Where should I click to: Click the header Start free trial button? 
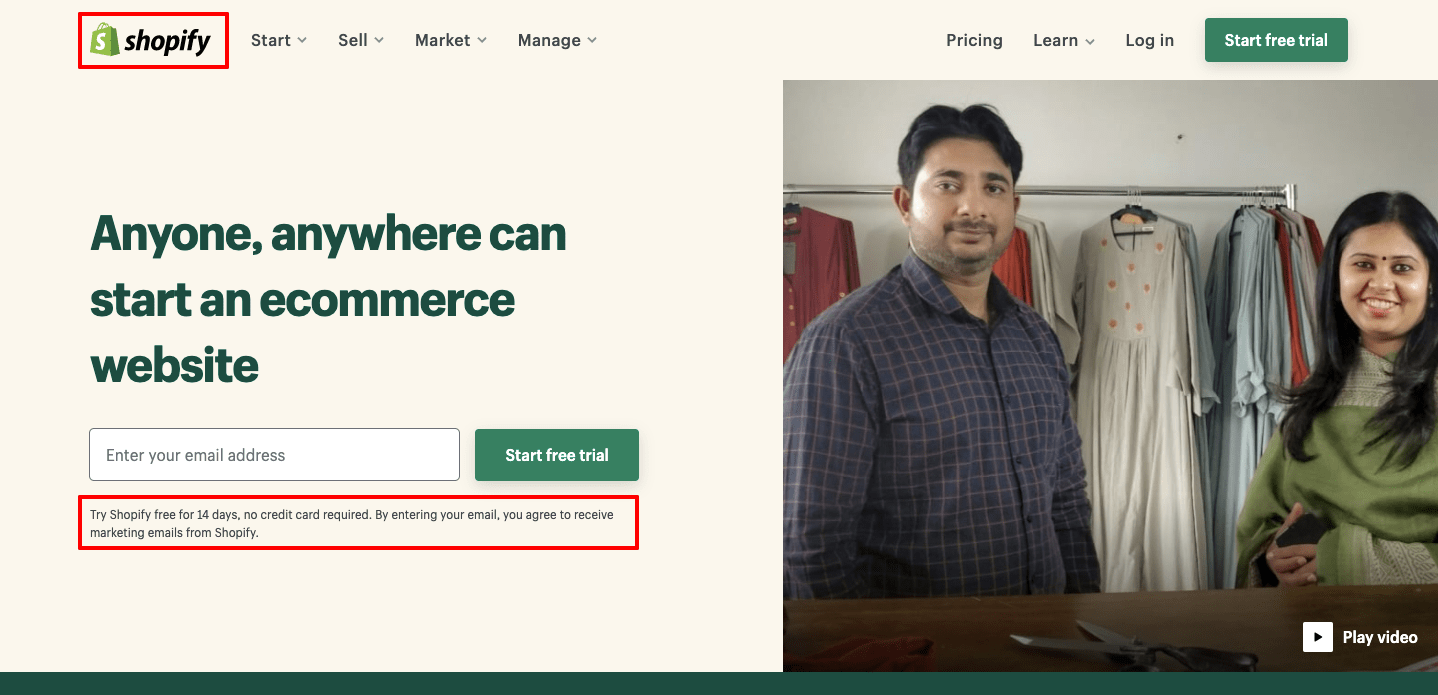click(1276, 40)
